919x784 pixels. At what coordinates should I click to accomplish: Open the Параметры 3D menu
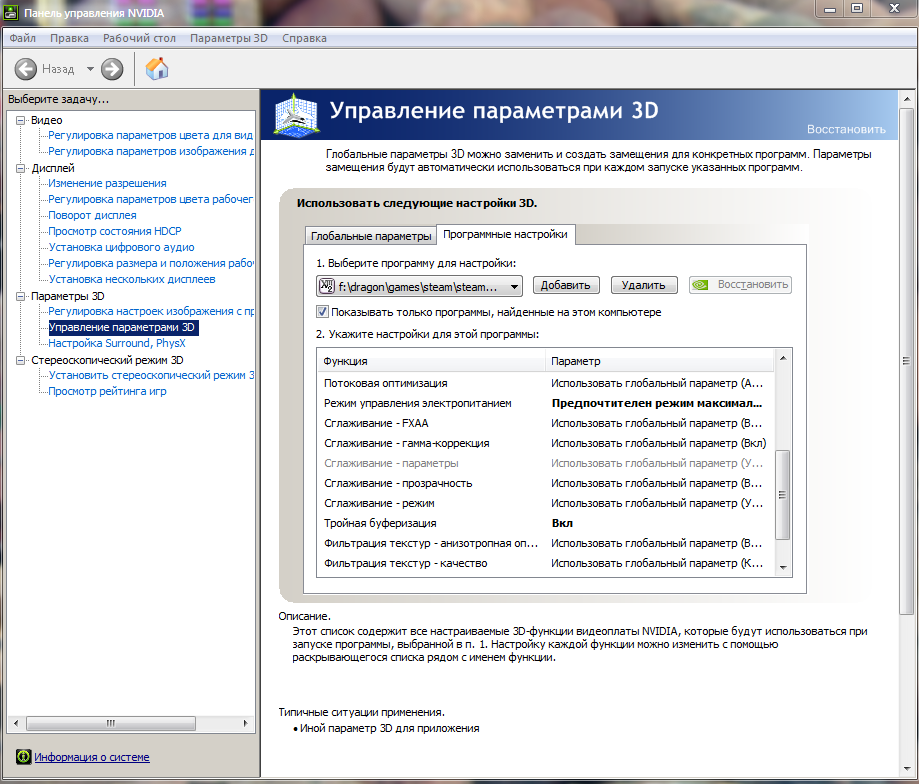229,38
